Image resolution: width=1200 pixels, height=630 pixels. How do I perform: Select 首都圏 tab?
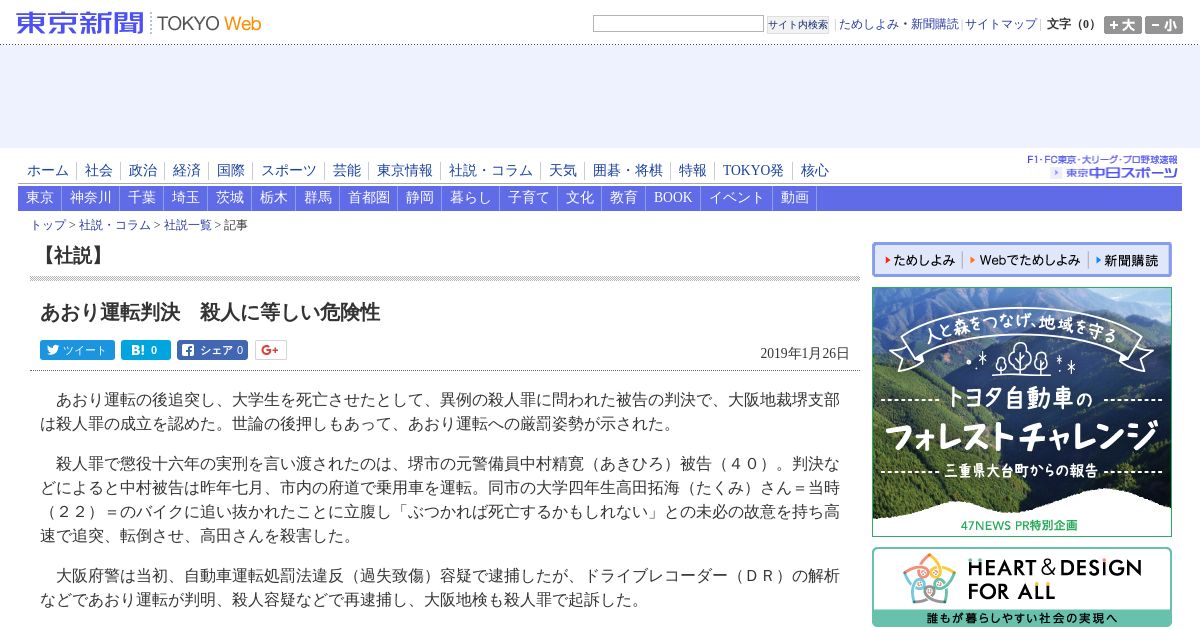369,198
